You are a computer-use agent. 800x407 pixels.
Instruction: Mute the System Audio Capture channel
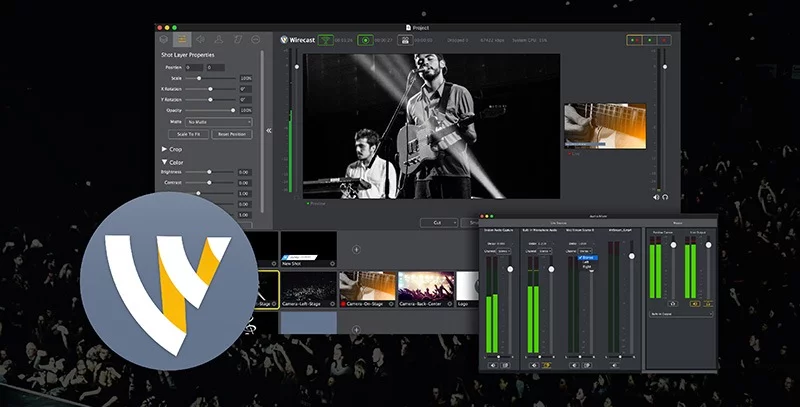pyautogui.click(x=493, y=365)
